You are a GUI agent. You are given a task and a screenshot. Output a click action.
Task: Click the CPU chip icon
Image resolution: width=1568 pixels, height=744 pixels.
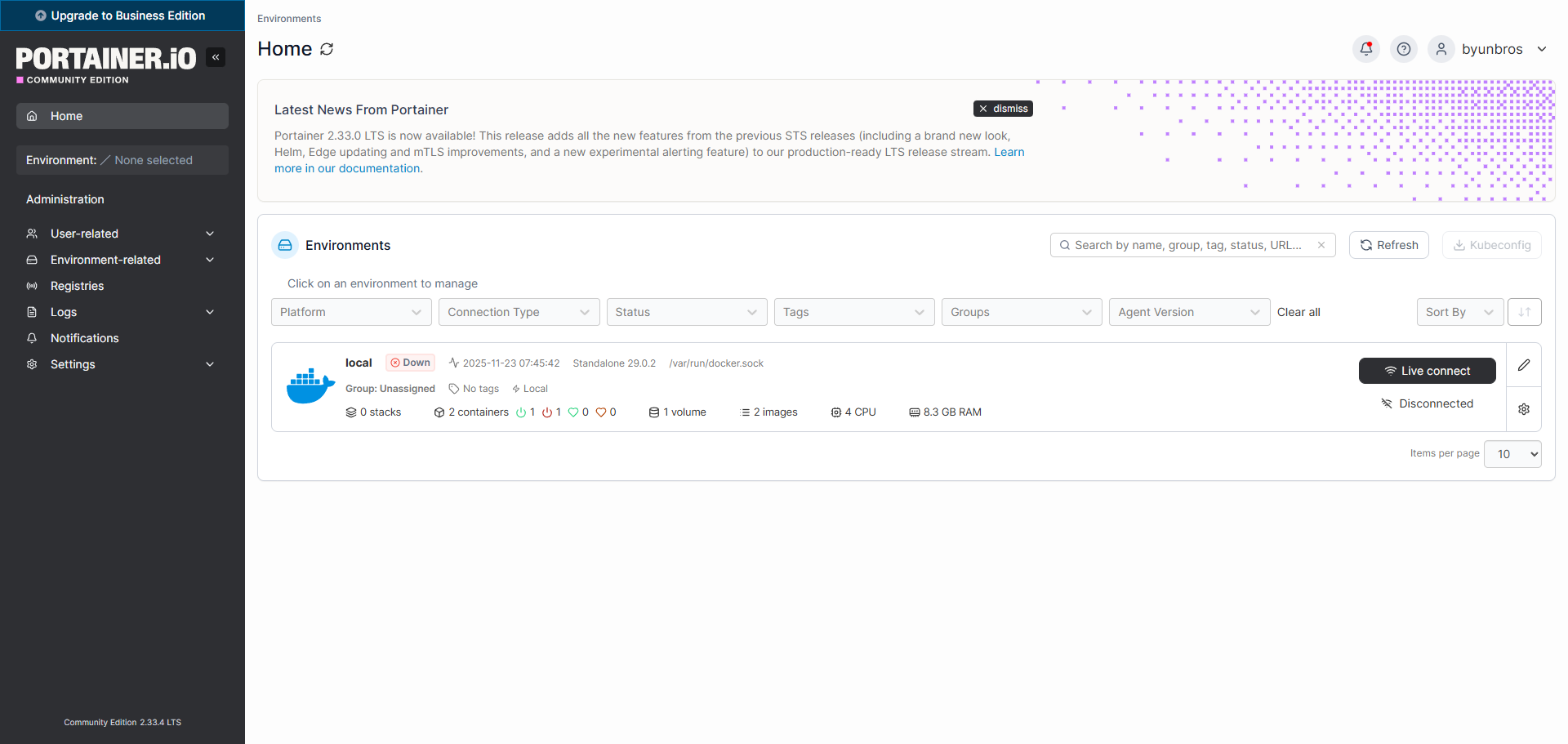(x=836, y=412)
